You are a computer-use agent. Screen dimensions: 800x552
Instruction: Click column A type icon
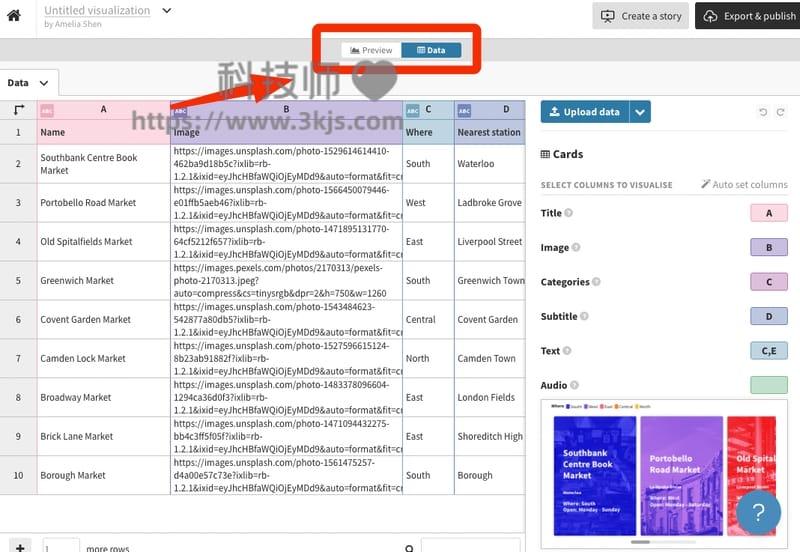(47, 111)
